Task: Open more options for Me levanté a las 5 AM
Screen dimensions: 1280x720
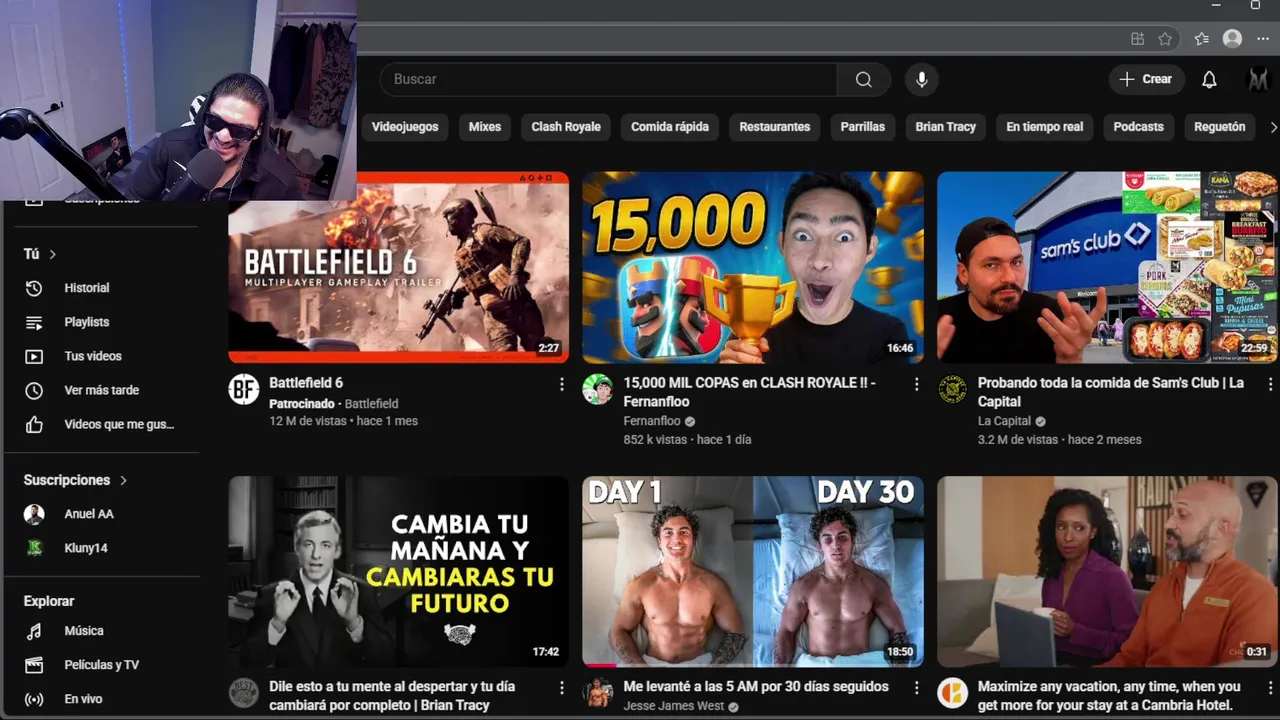Action: click(x=916, y=688)
